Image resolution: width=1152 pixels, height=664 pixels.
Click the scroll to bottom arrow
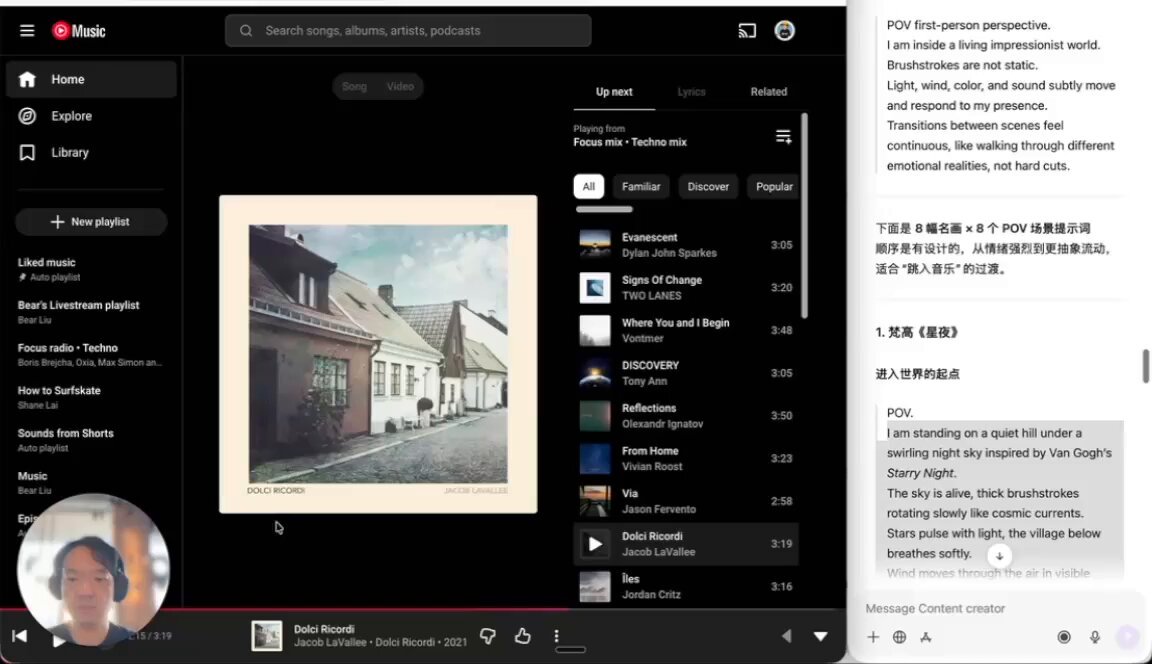point(999,556)
